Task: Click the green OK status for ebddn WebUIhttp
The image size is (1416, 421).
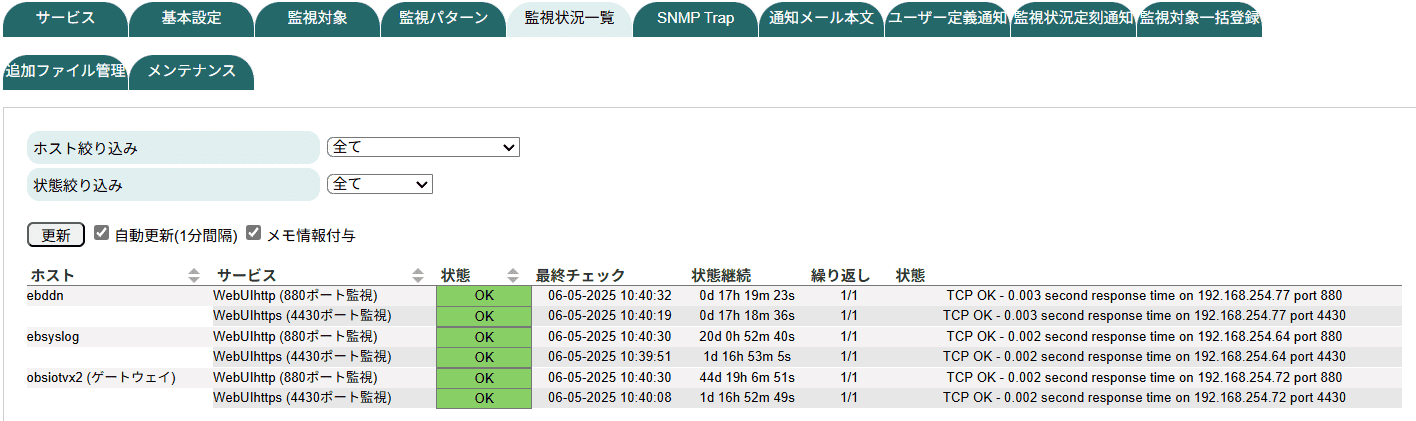Action: 484,296
